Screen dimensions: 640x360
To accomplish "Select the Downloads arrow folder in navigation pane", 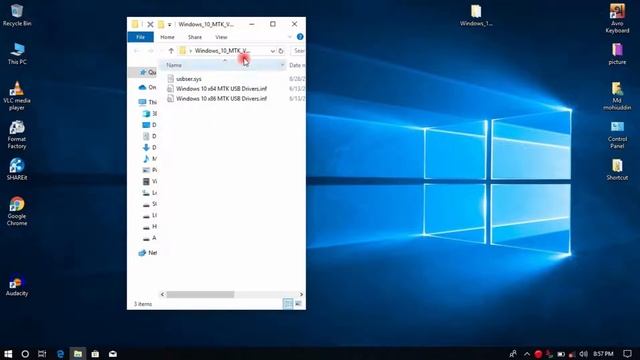I will pyautogui.click(x=149, y=147).
